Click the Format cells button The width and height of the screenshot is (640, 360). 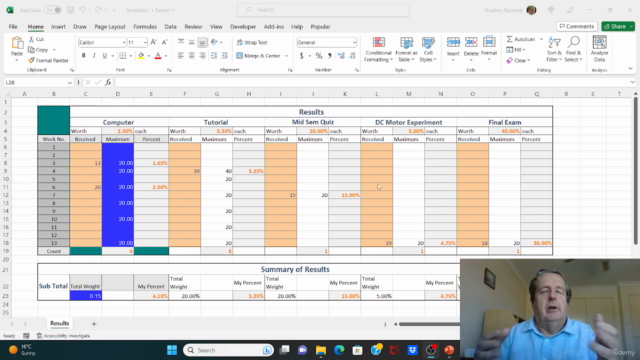pos(489,49)
